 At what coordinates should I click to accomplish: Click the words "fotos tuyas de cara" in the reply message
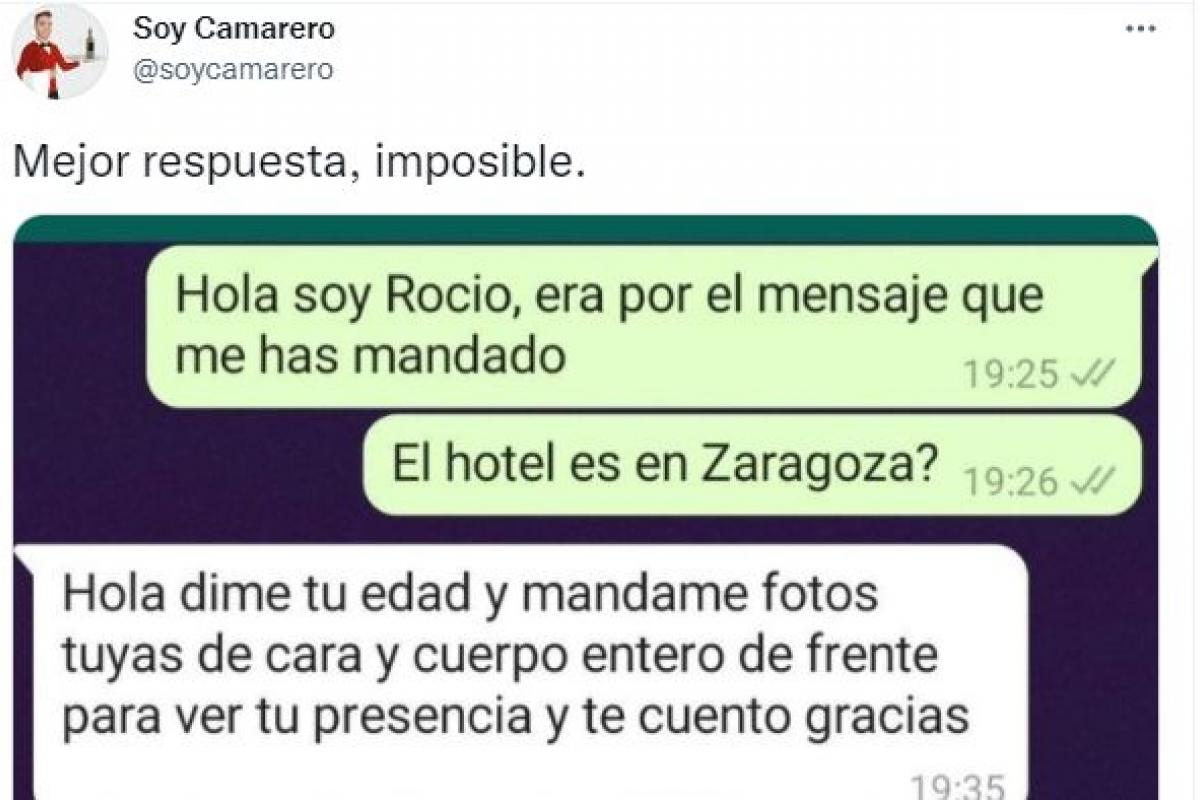pyautogui.click(x=472, y=626)
